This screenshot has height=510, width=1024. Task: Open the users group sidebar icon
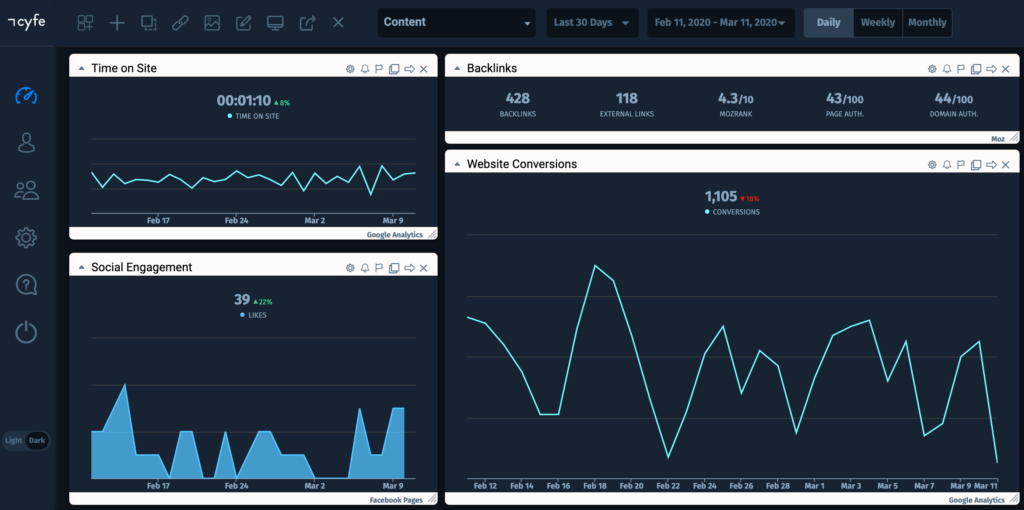[27, 190]
